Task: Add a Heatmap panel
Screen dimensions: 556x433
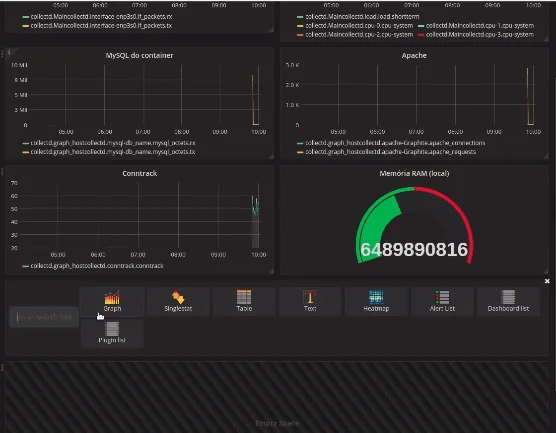Action: pyautogui.click(x=376, y=301)
